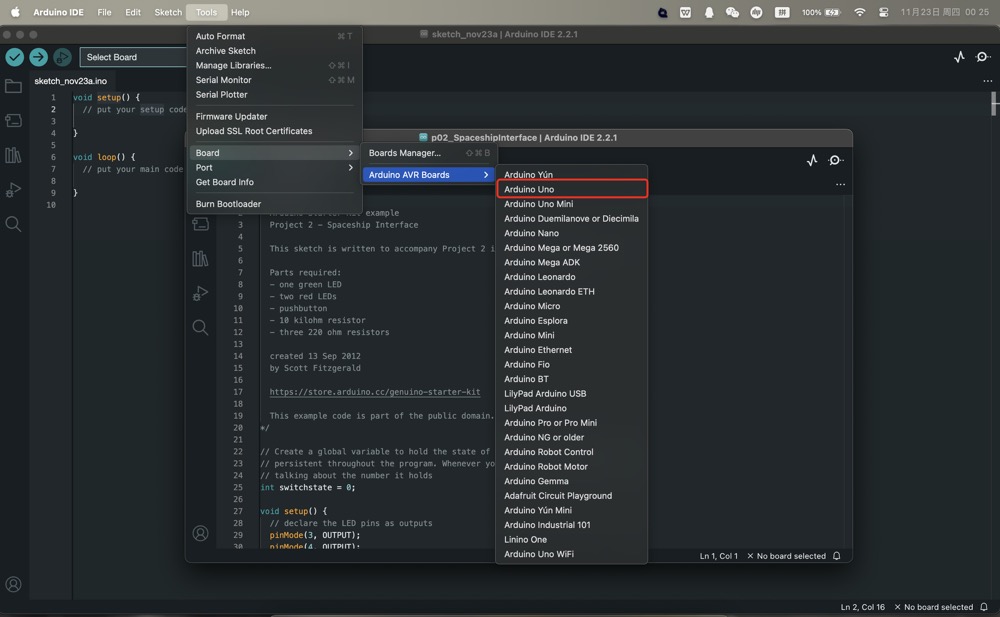Click the Upload arrow button
The width and height of the screenshot is (1000, 617).
38,57
